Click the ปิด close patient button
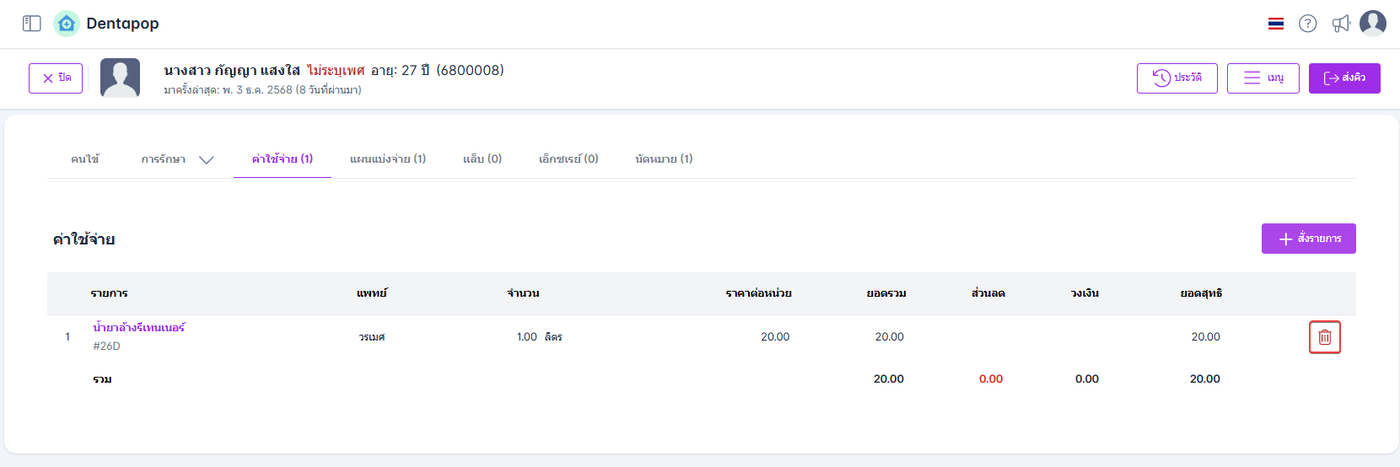 [x=56, y=78]
